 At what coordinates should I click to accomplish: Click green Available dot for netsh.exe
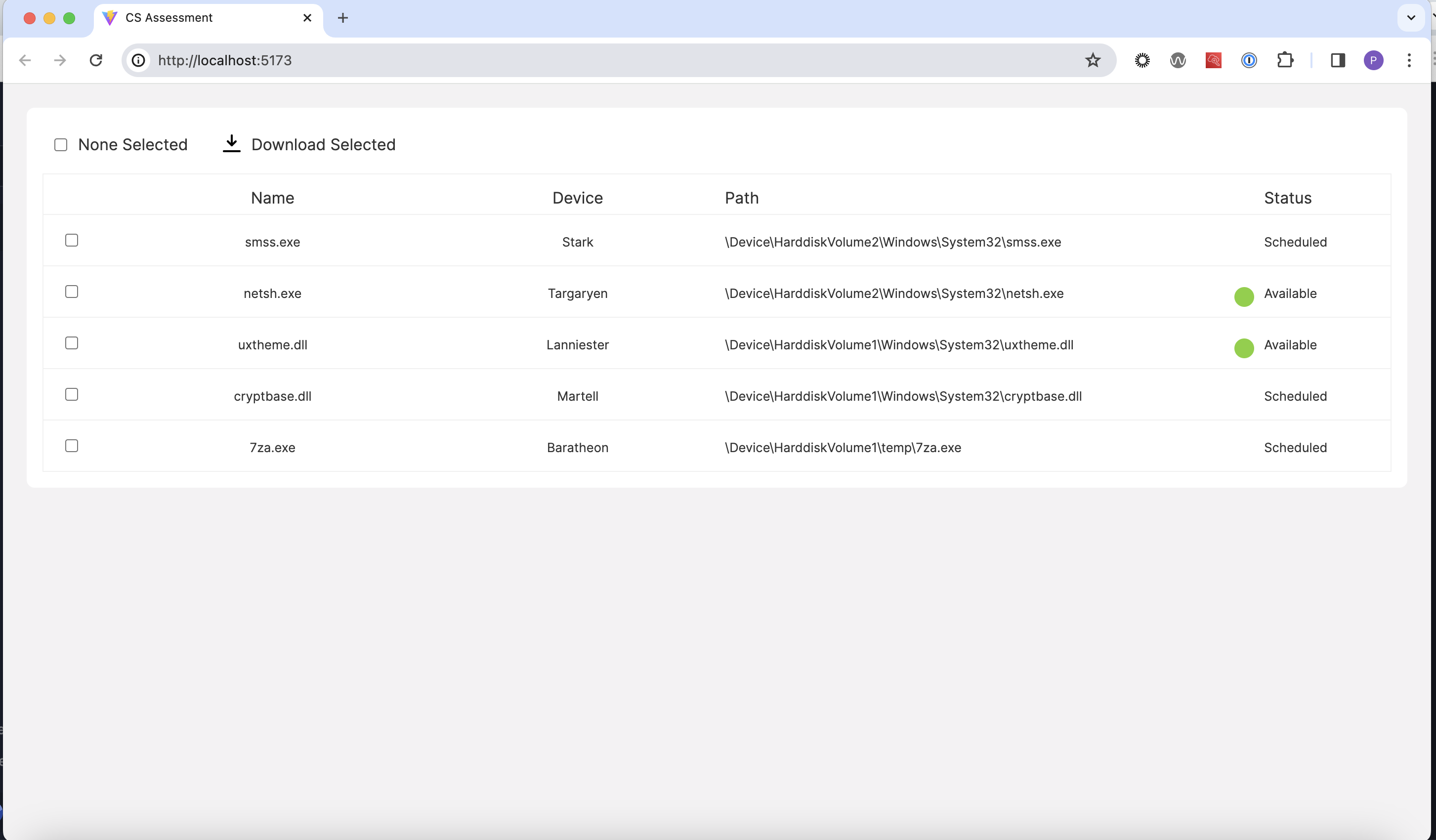click(x=1243, y=296)
